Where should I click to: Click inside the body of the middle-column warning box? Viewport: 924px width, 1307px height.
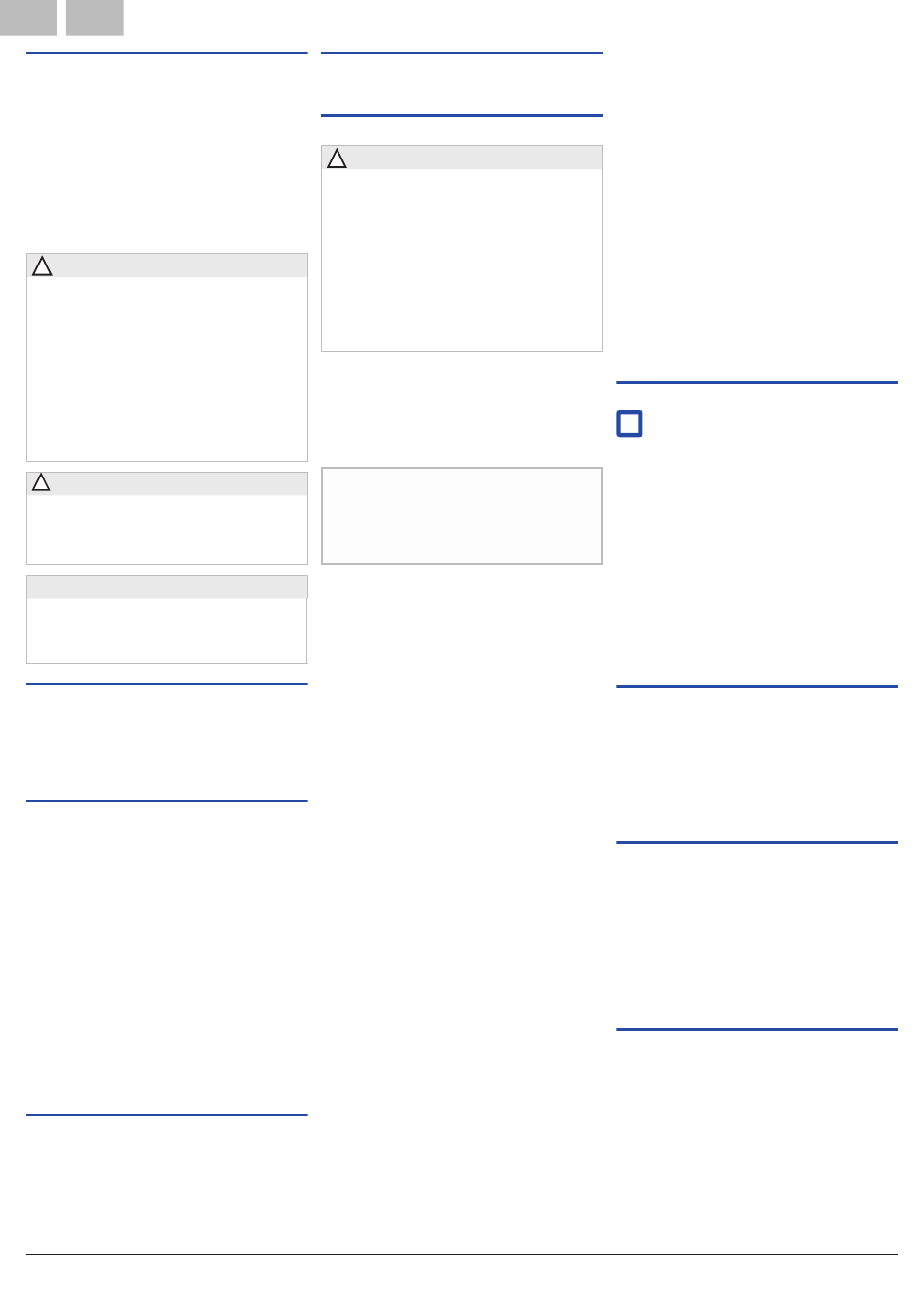pos(462,260)
